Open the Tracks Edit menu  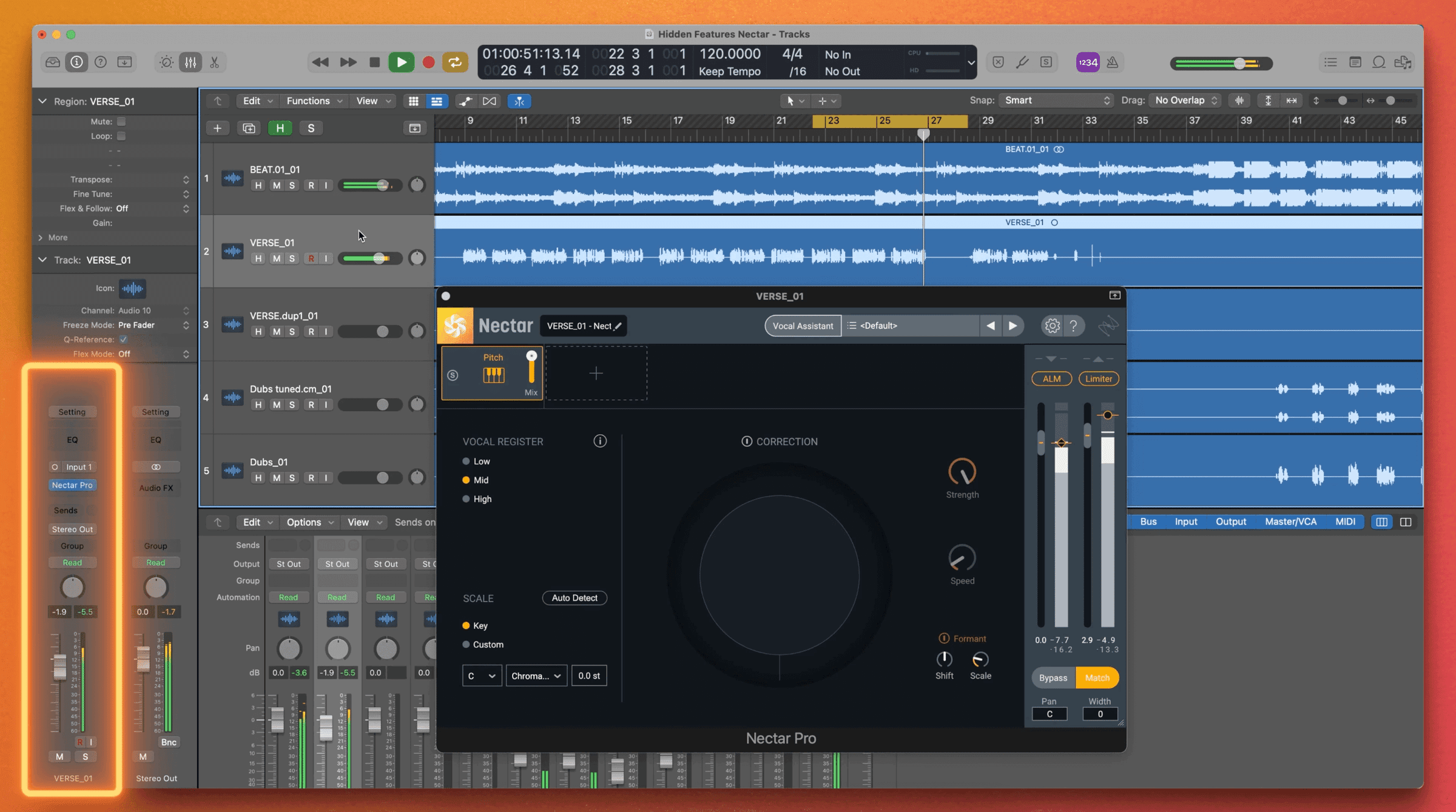coord(257,101)
